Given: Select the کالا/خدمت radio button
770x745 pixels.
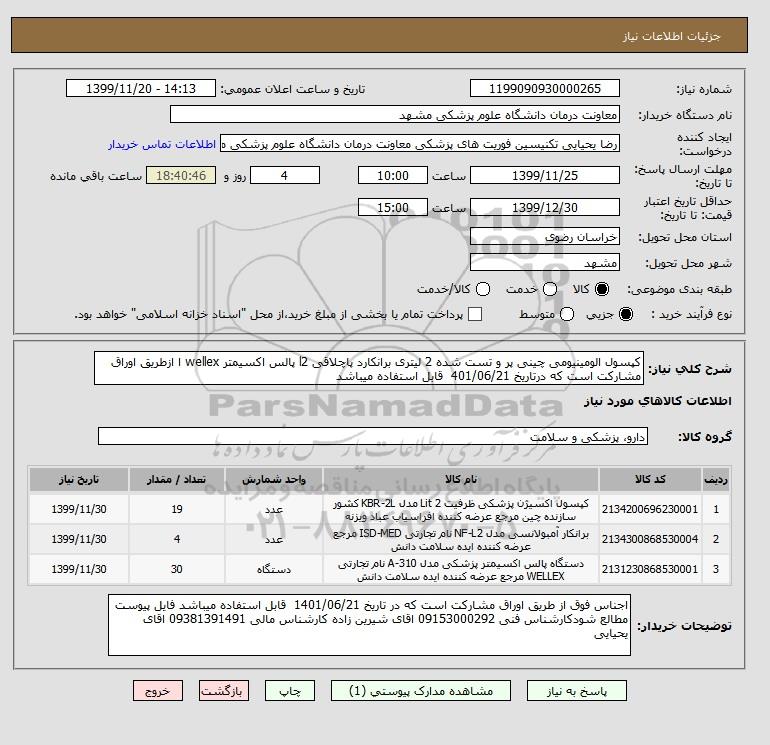Looking at the screenshot, I should click(x=483, y=289).
